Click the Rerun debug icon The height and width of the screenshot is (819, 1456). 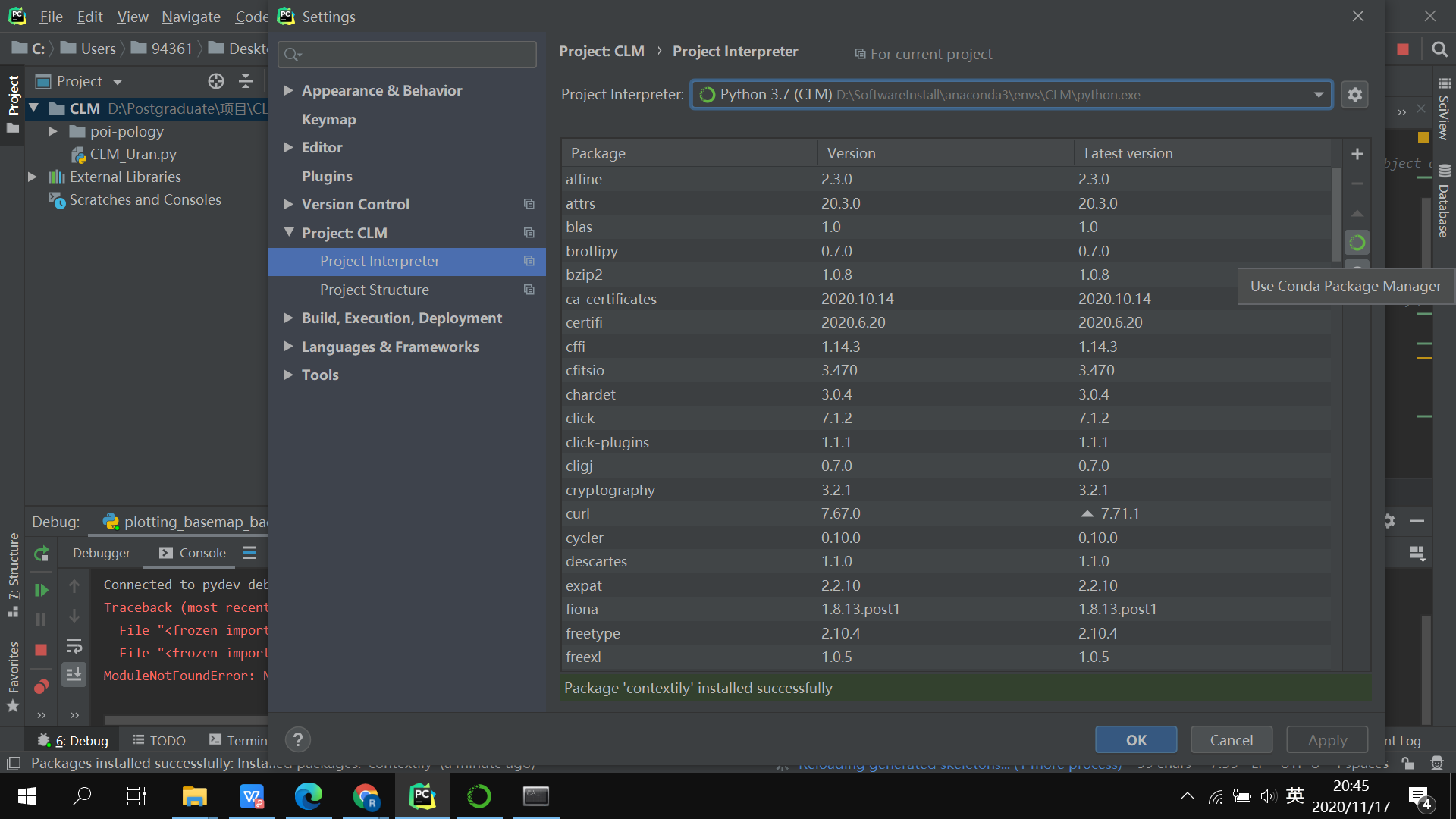[42, 554]
